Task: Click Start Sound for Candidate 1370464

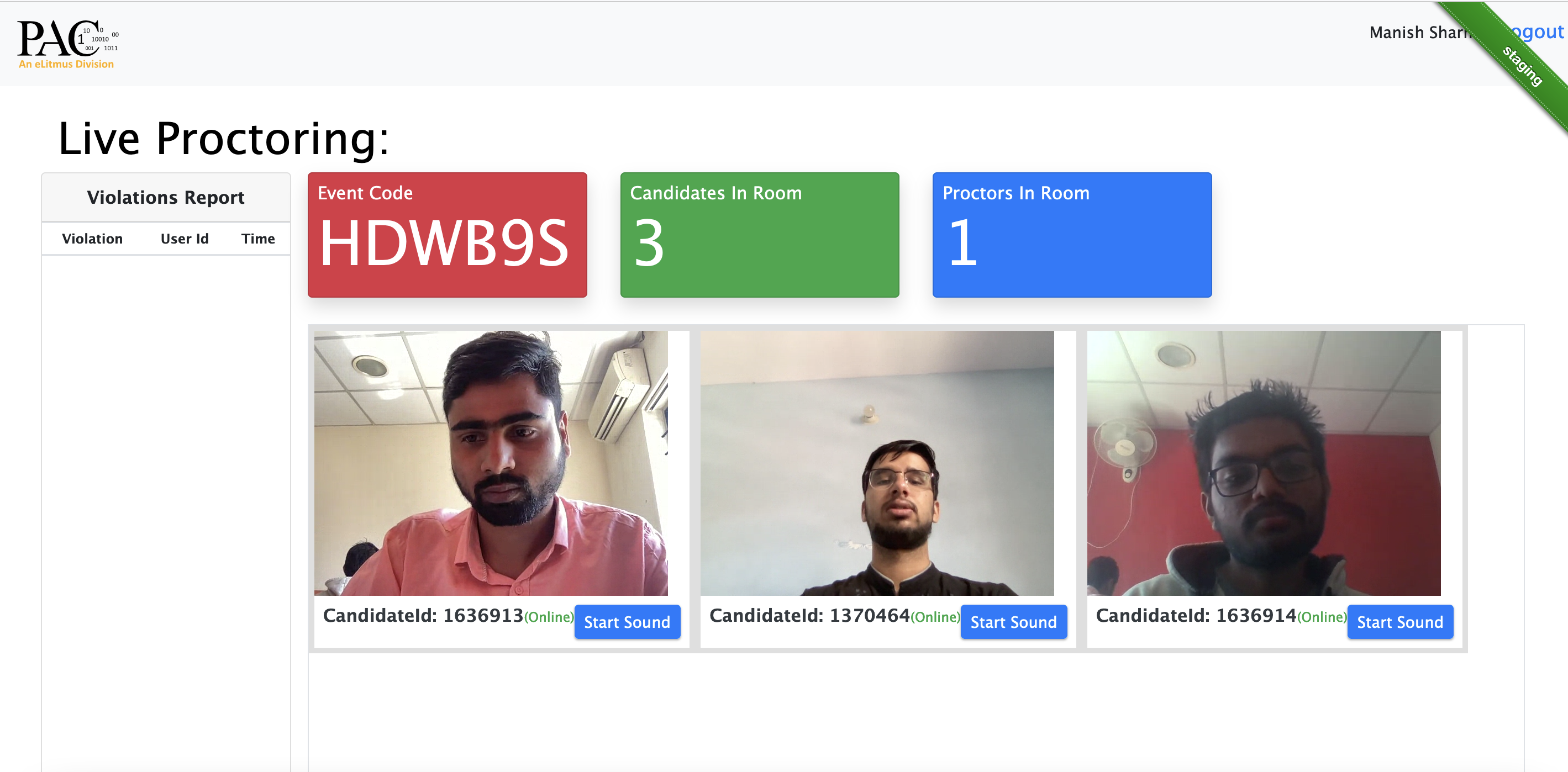Action: point(1013,621)
